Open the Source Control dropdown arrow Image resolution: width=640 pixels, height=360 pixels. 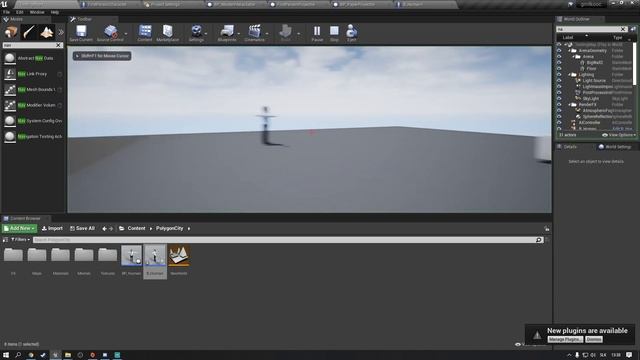126,34
